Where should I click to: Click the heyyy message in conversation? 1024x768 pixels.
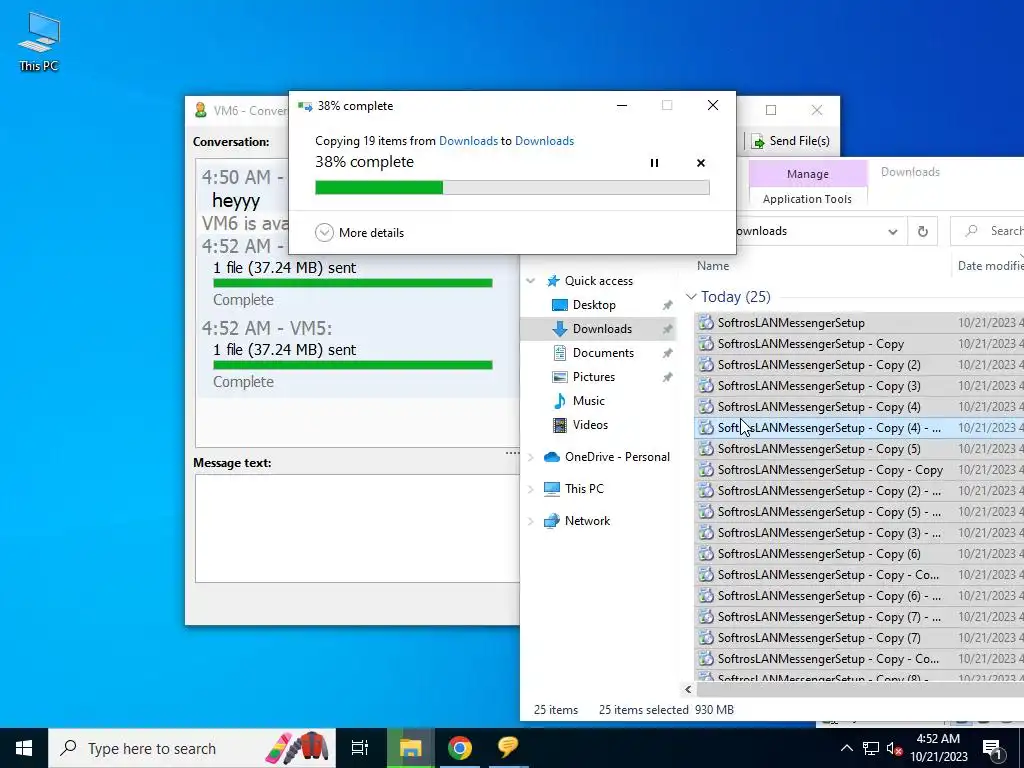point(236,200)
